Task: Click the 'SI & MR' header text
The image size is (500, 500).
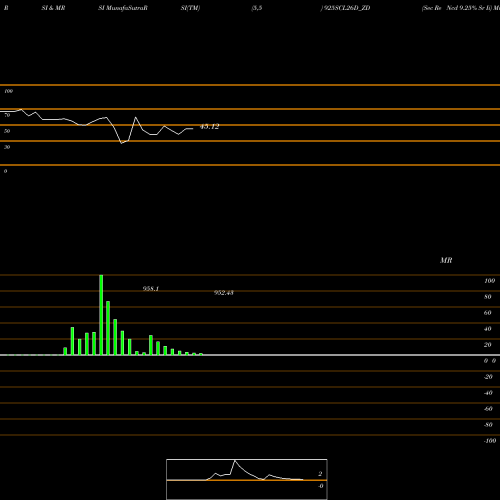Action: (x=53, y=8)
